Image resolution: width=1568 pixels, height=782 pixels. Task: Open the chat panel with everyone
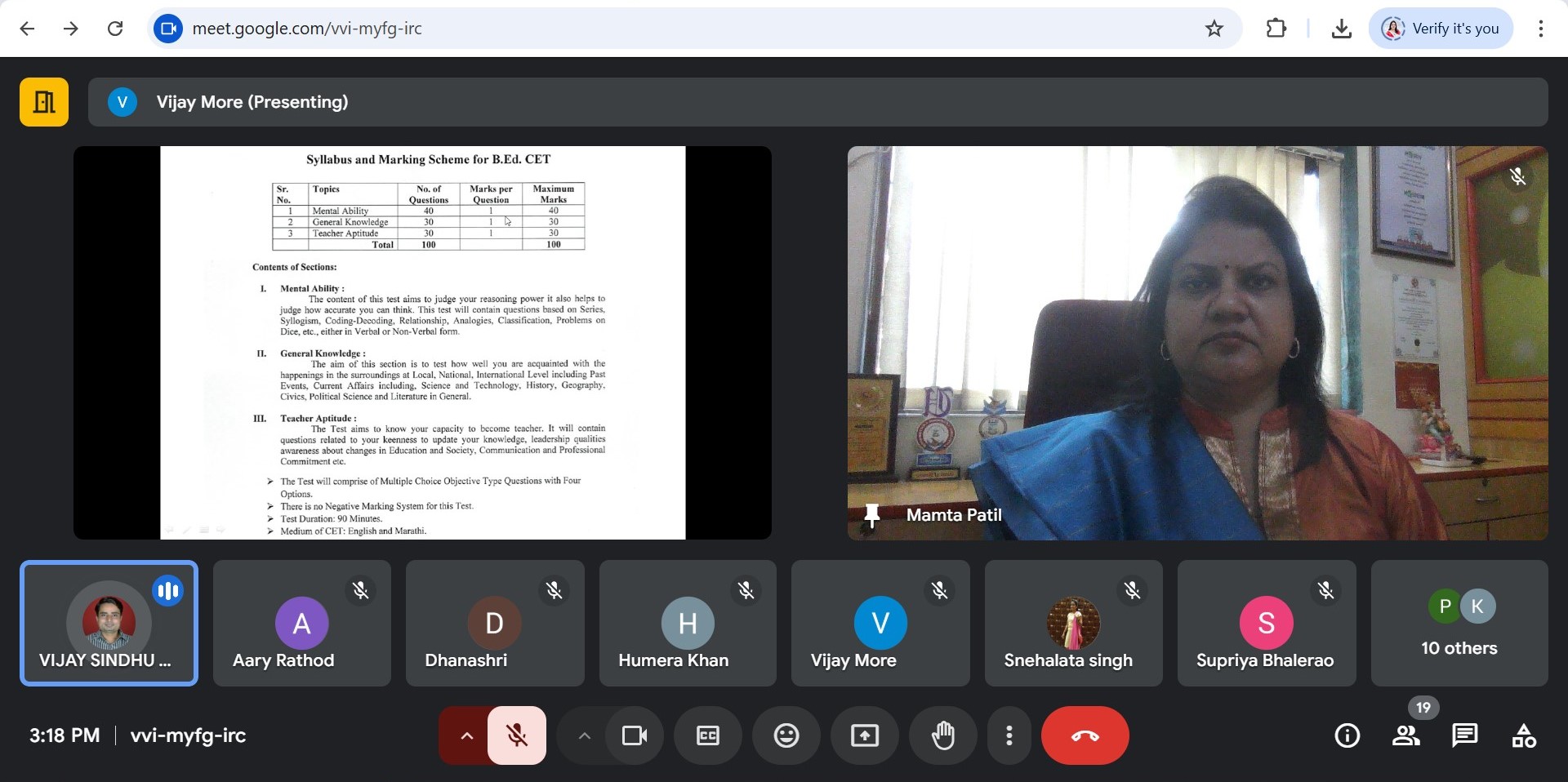click(1464, 735)
